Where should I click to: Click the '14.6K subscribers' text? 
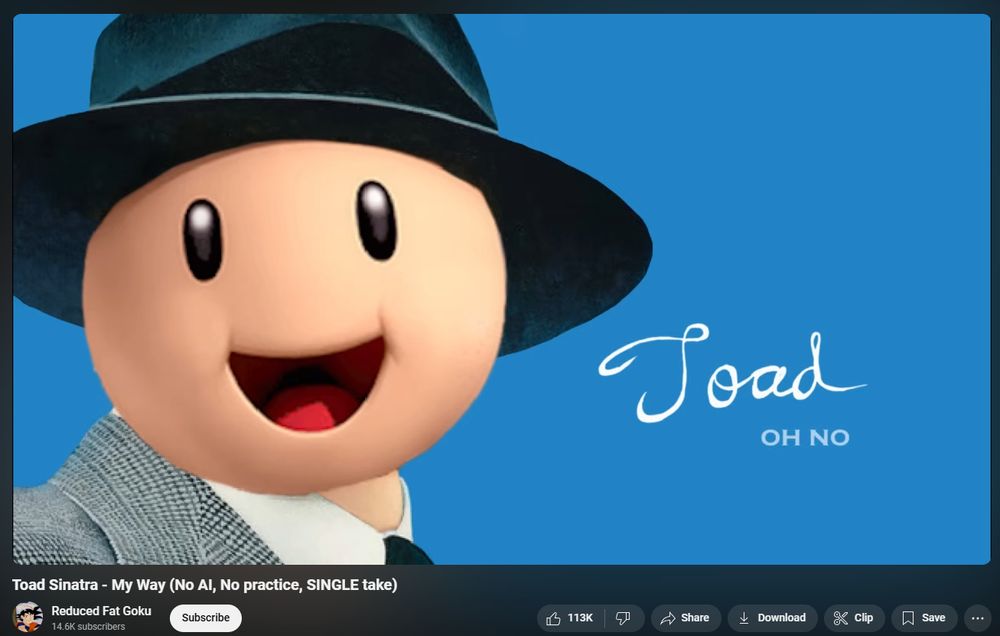(88, 626)
